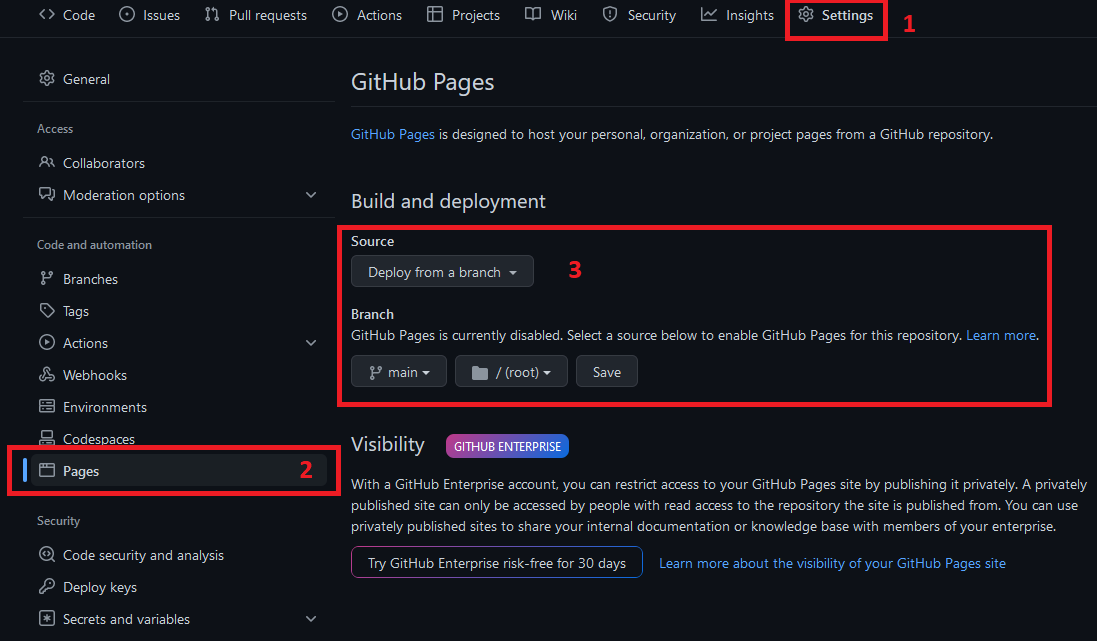Viewport: 1097px width, 641px height.
Task: Open Collaborators settings
Action: [x=178, y=162]
